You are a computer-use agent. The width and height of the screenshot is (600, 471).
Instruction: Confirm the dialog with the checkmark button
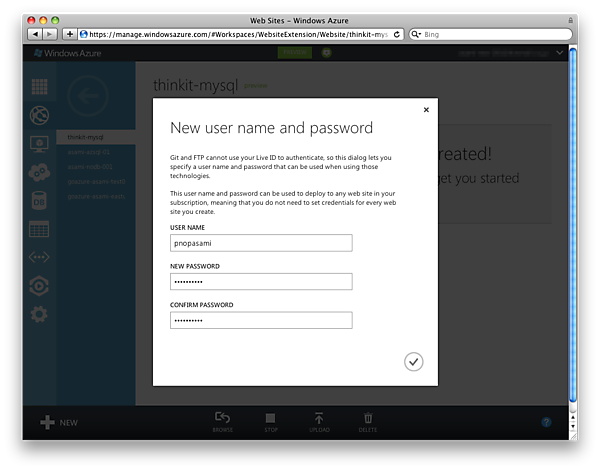click(413, 362)
